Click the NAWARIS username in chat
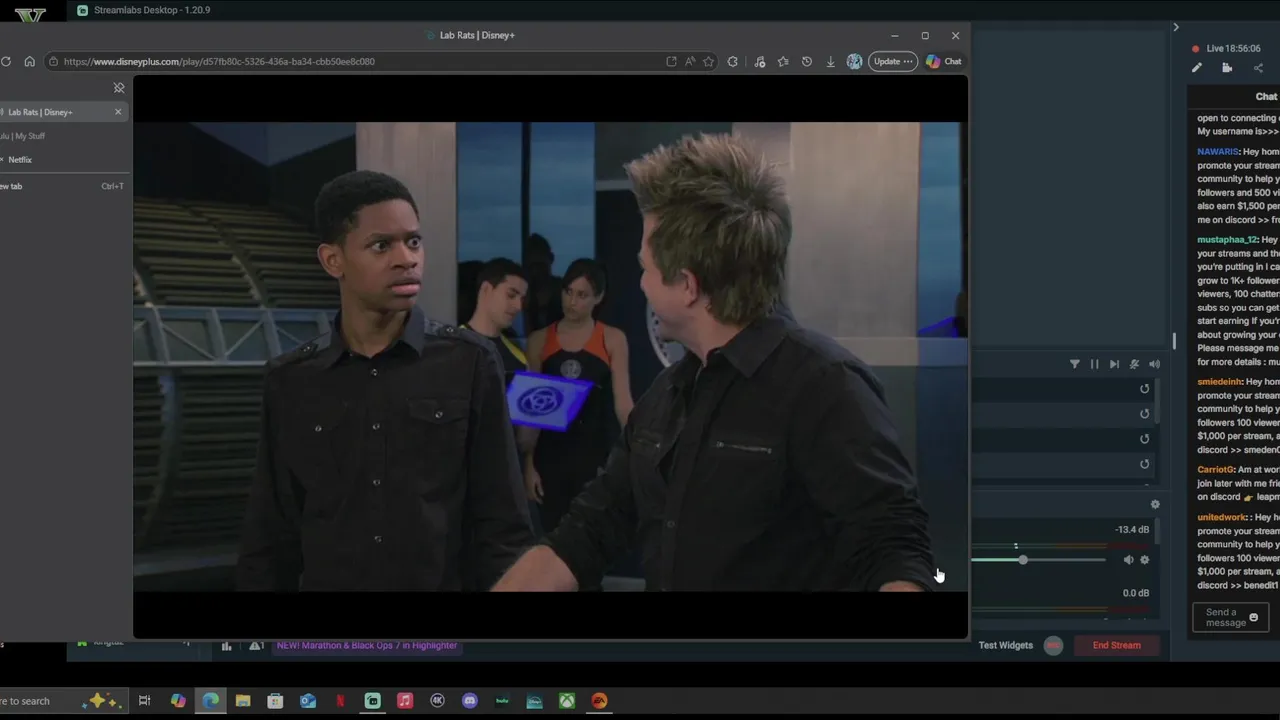Screen dimensions: 1280x720 (x=1218, y=152)
